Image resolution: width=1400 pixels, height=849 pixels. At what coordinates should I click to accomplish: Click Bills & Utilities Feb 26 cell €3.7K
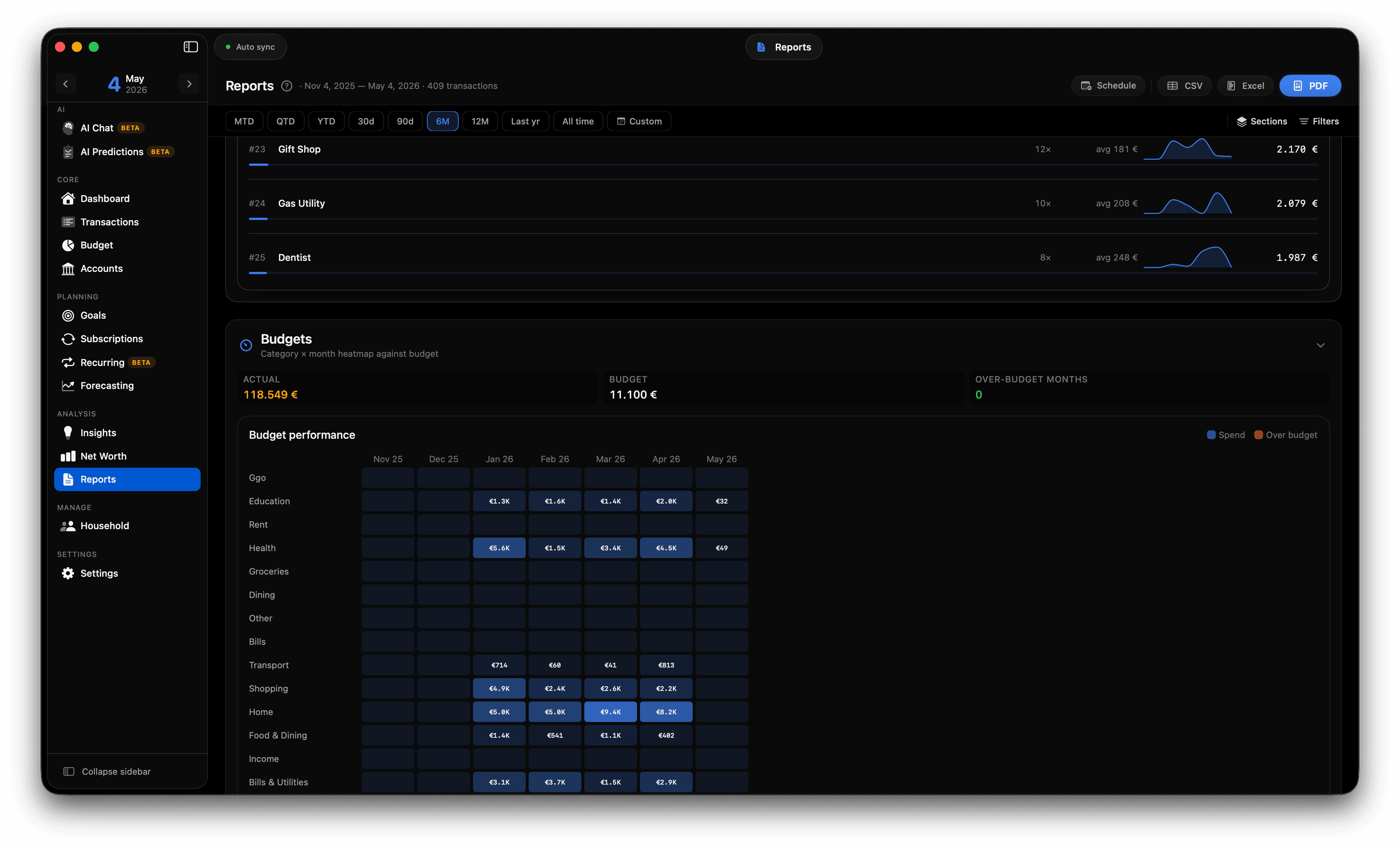tap(555, 782)
